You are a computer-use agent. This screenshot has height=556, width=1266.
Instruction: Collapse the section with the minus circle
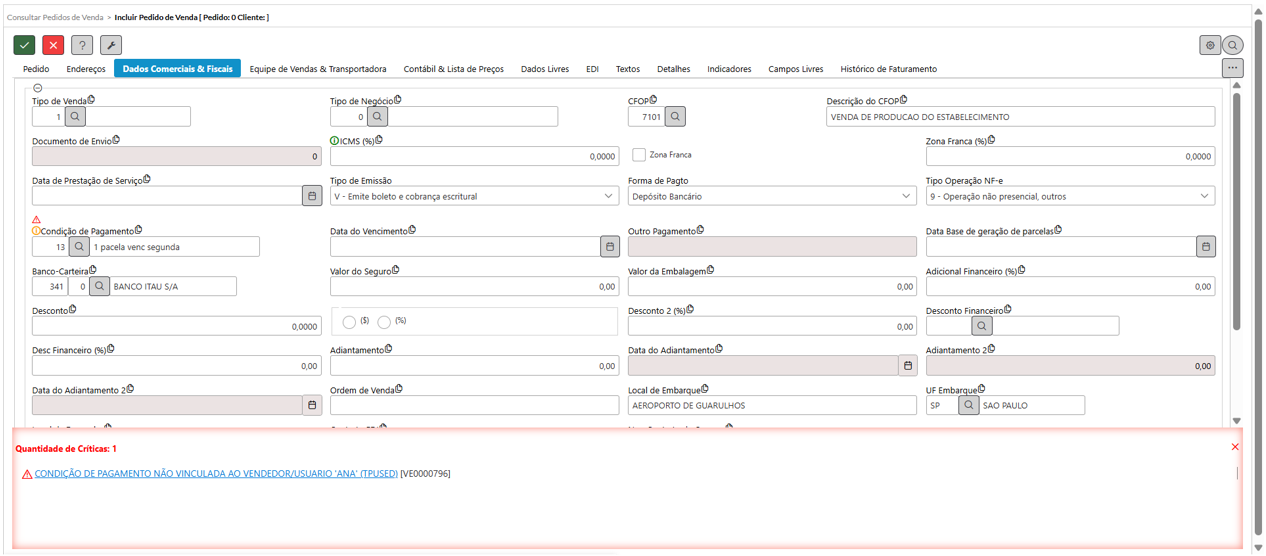[x=38, y=88]
